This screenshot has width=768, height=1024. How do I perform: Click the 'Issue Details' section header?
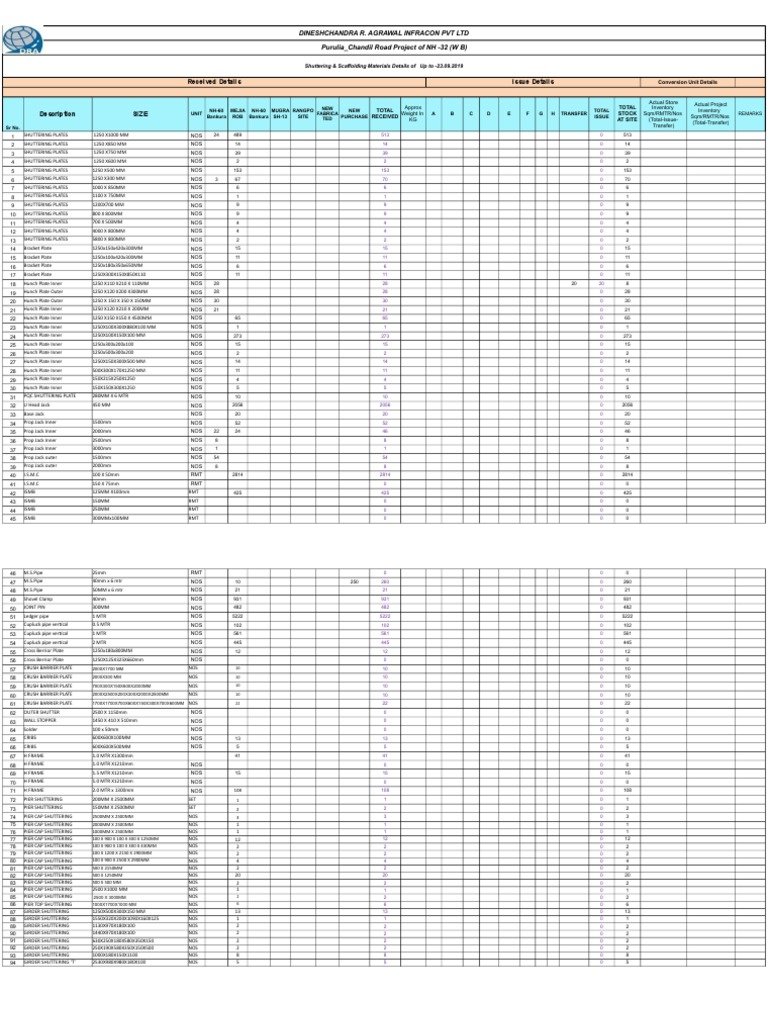533,82
